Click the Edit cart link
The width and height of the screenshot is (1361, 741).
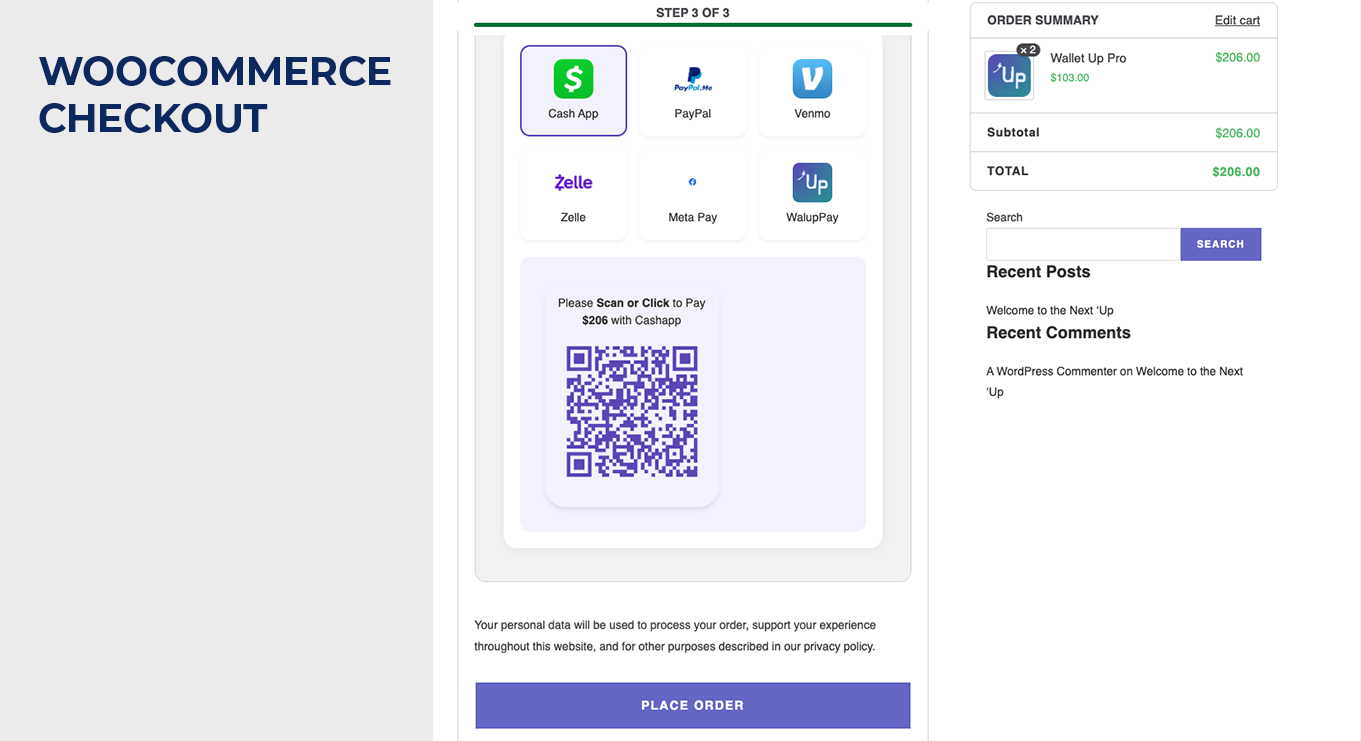tap(1237, 20)
